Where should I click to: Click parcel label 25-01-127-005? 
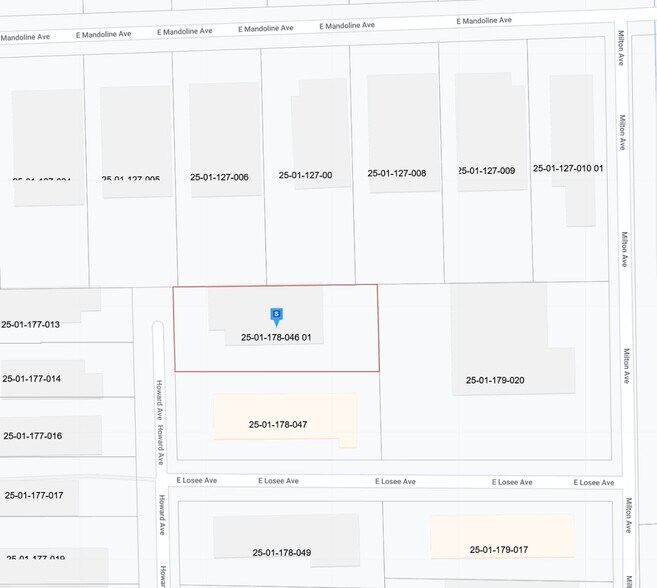131,180
